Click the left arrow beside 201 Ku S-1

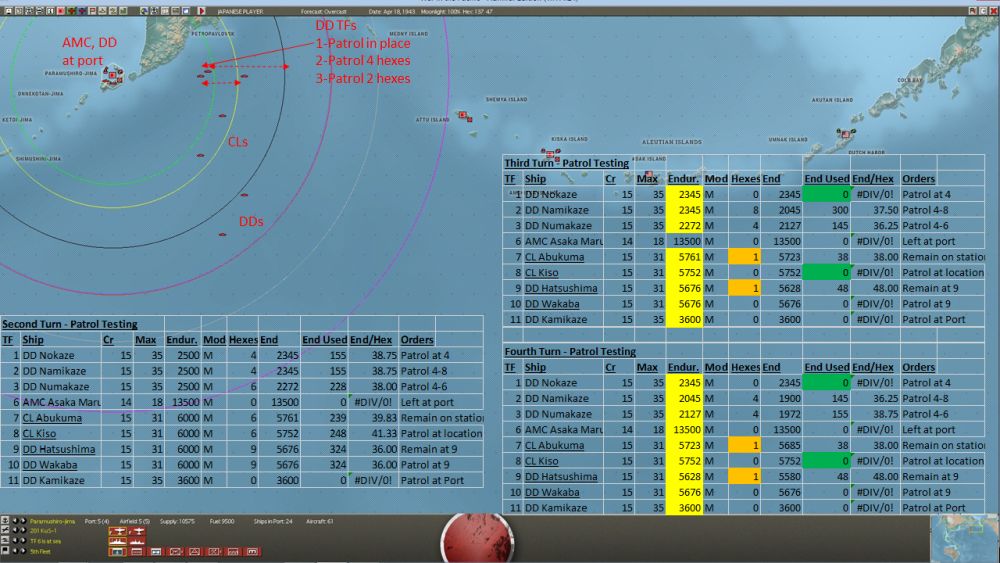tap(15, 530)
